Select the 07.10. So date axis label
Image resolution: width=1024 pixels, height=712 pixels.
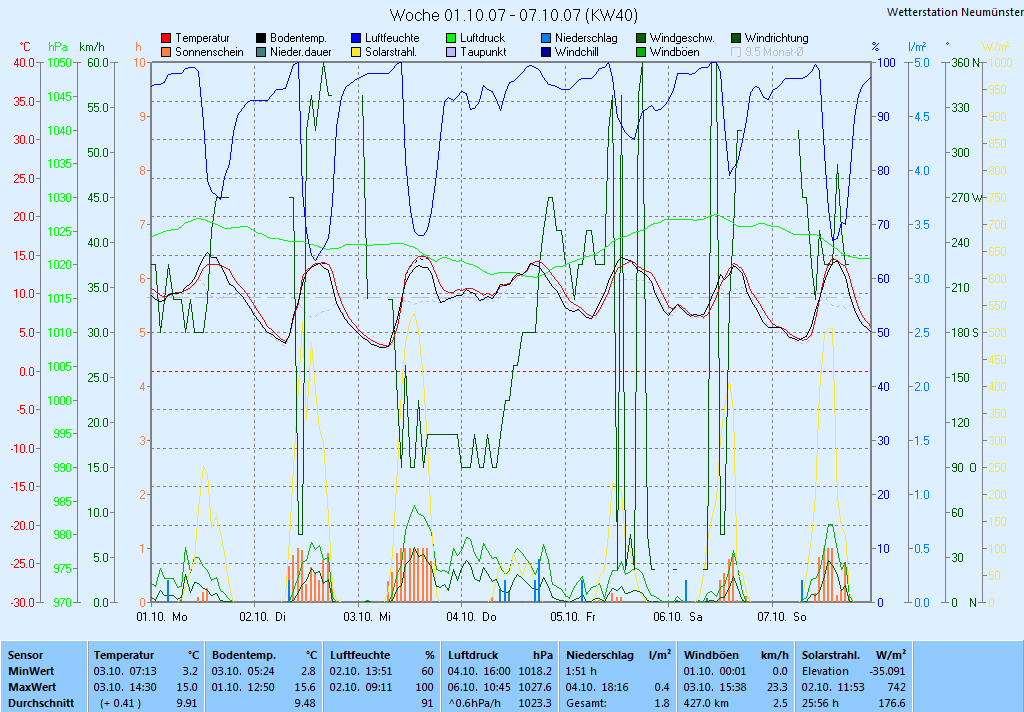point(782,617)
